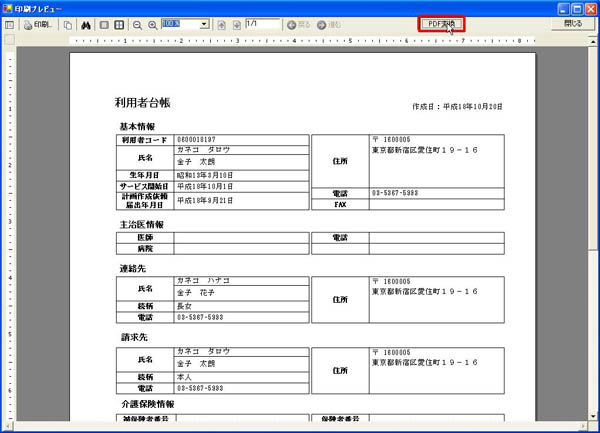The width and height of the screenshot is (600, 433).
Task: Click the horizontal scrollbar track at bottom
Action: (x=297, y=425)
